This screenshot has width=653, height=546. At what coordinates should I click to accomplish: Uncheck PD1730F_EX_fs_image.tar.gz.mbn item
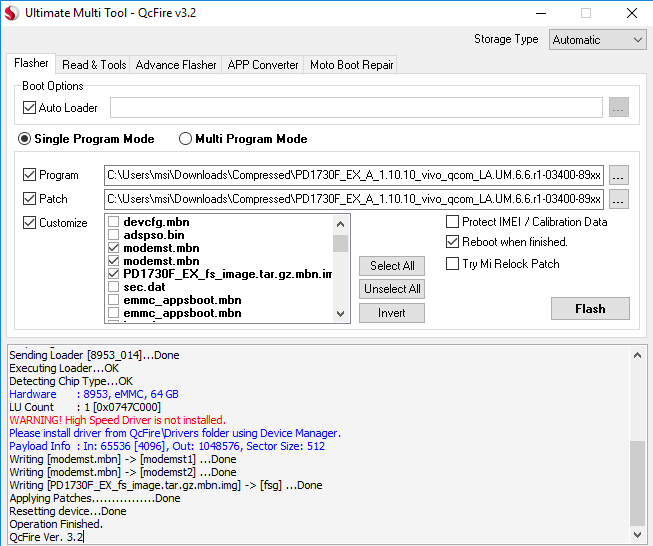113,274
